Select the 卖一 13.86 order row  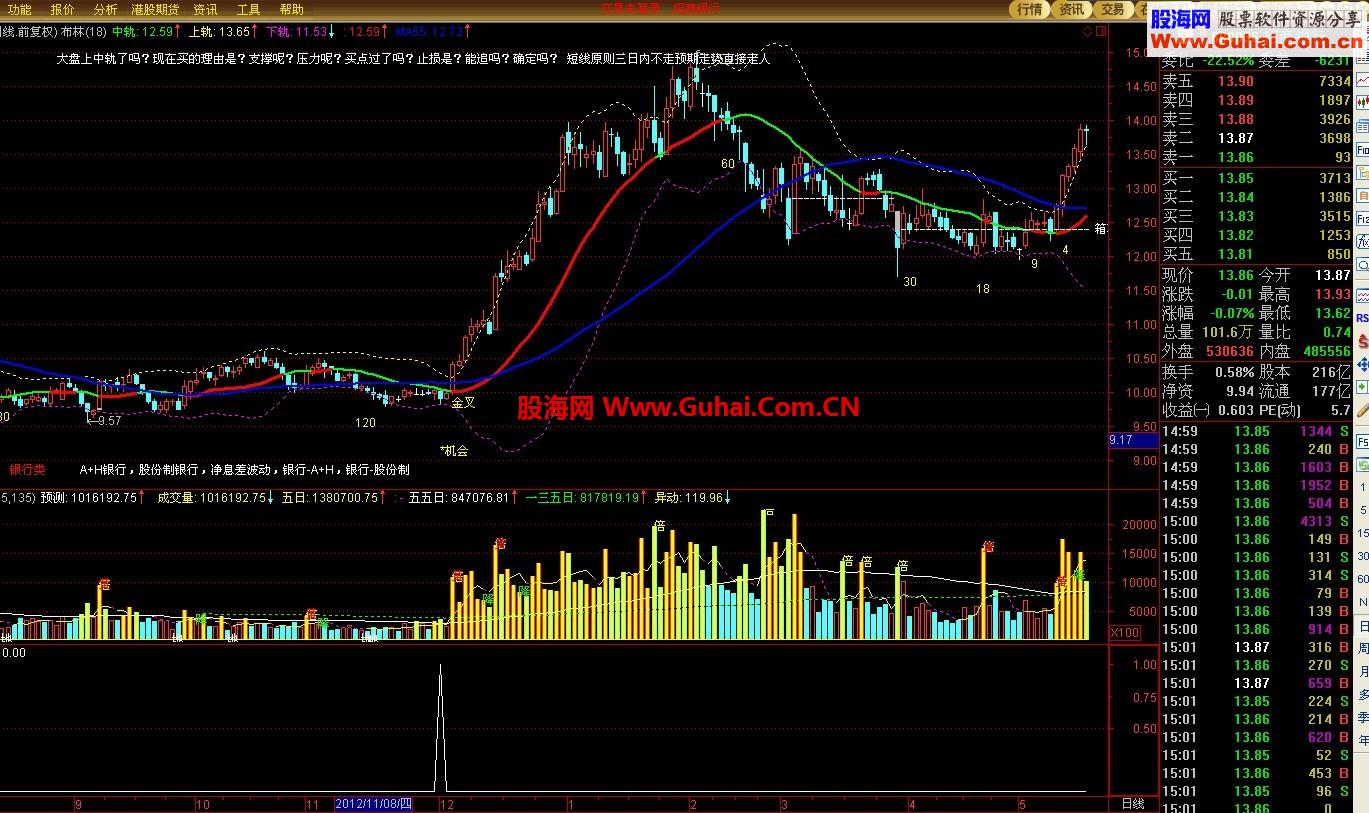(1258, 157)
